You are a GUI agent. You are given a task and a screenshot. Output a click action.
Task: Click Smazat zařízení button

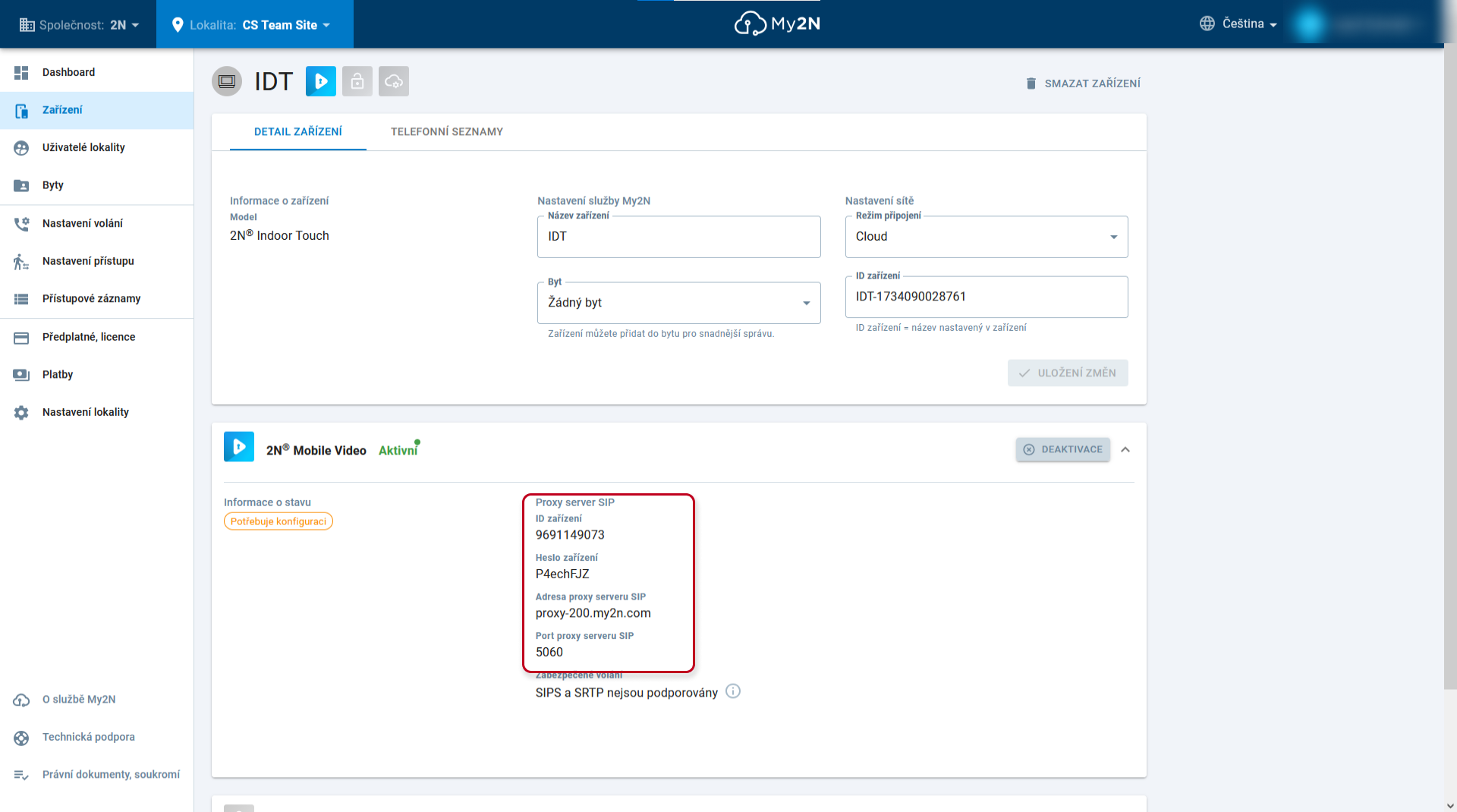point(1083,83)
